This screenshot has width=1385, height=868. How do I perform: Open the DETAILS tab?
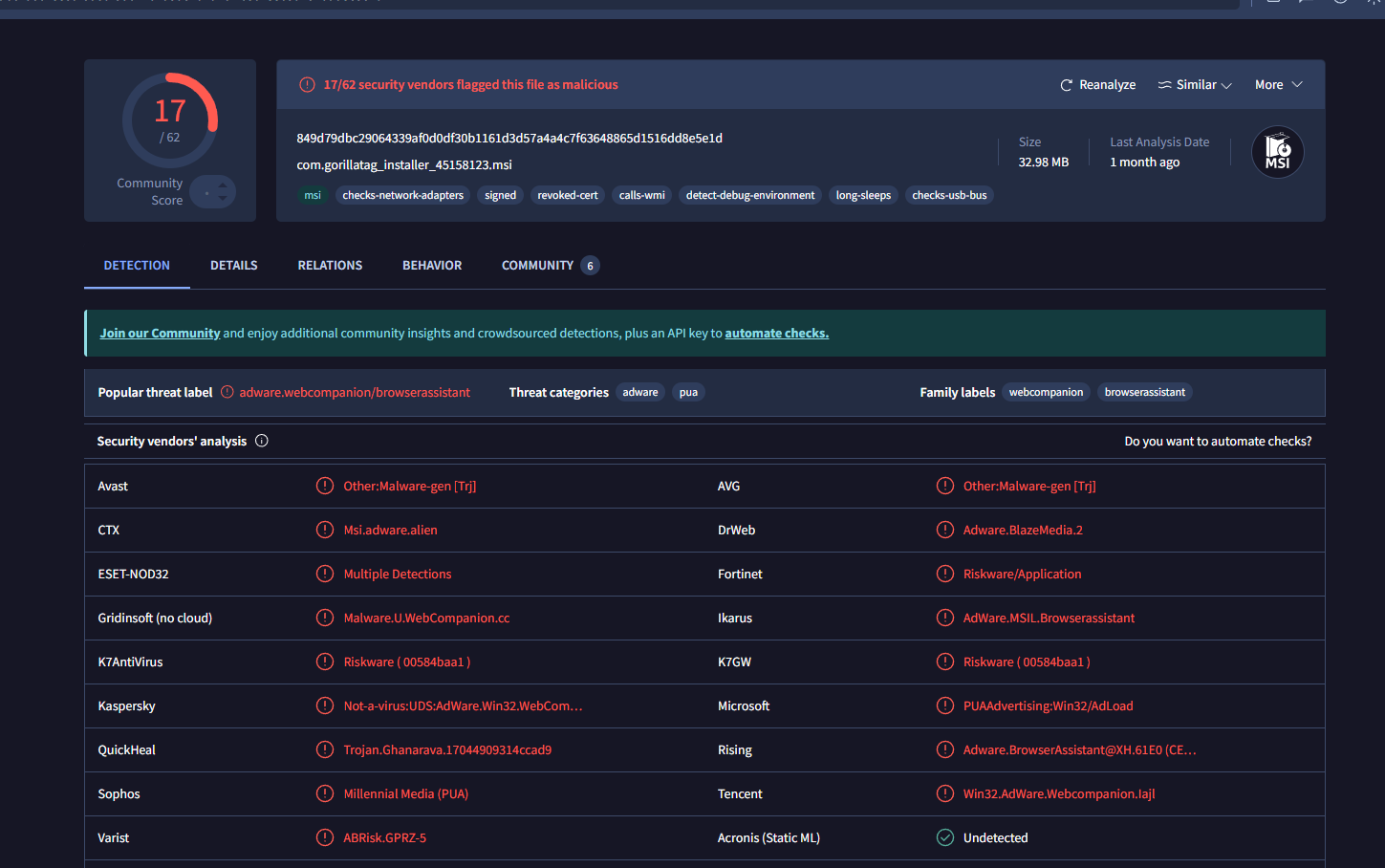click(234, 266)
